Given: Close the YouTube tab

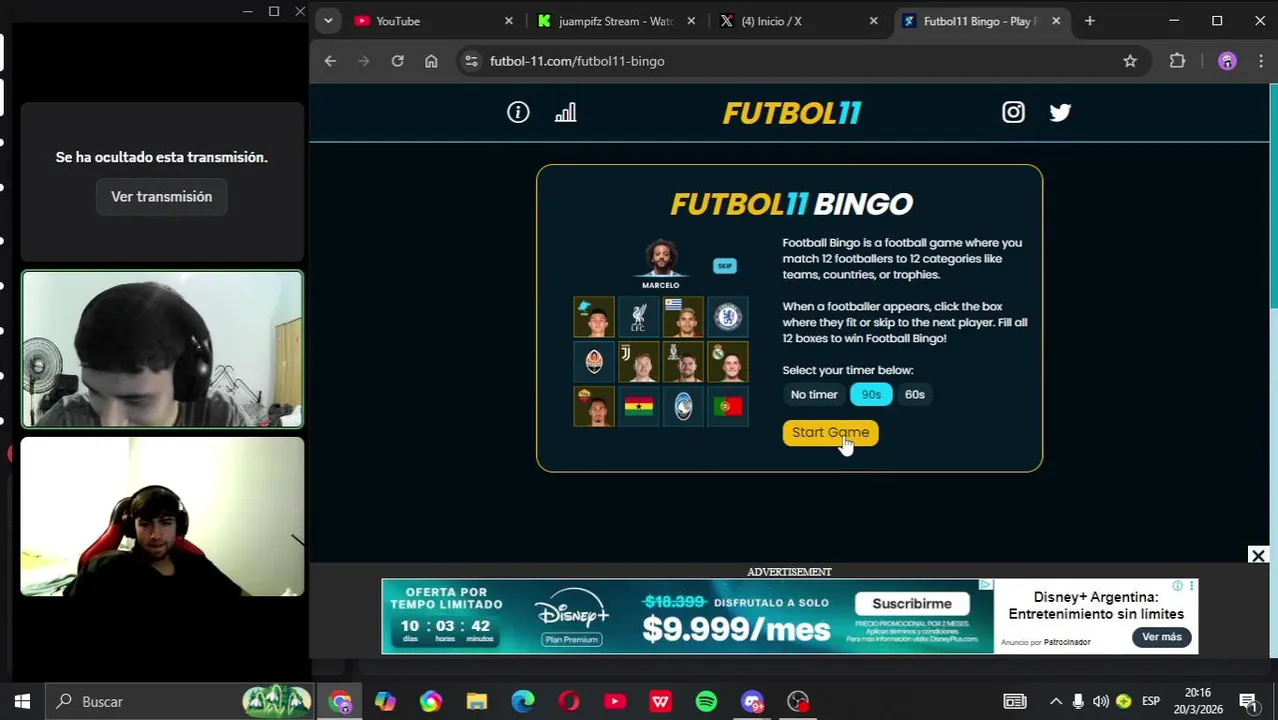Looking at the screenshot, I should point(508,21).
